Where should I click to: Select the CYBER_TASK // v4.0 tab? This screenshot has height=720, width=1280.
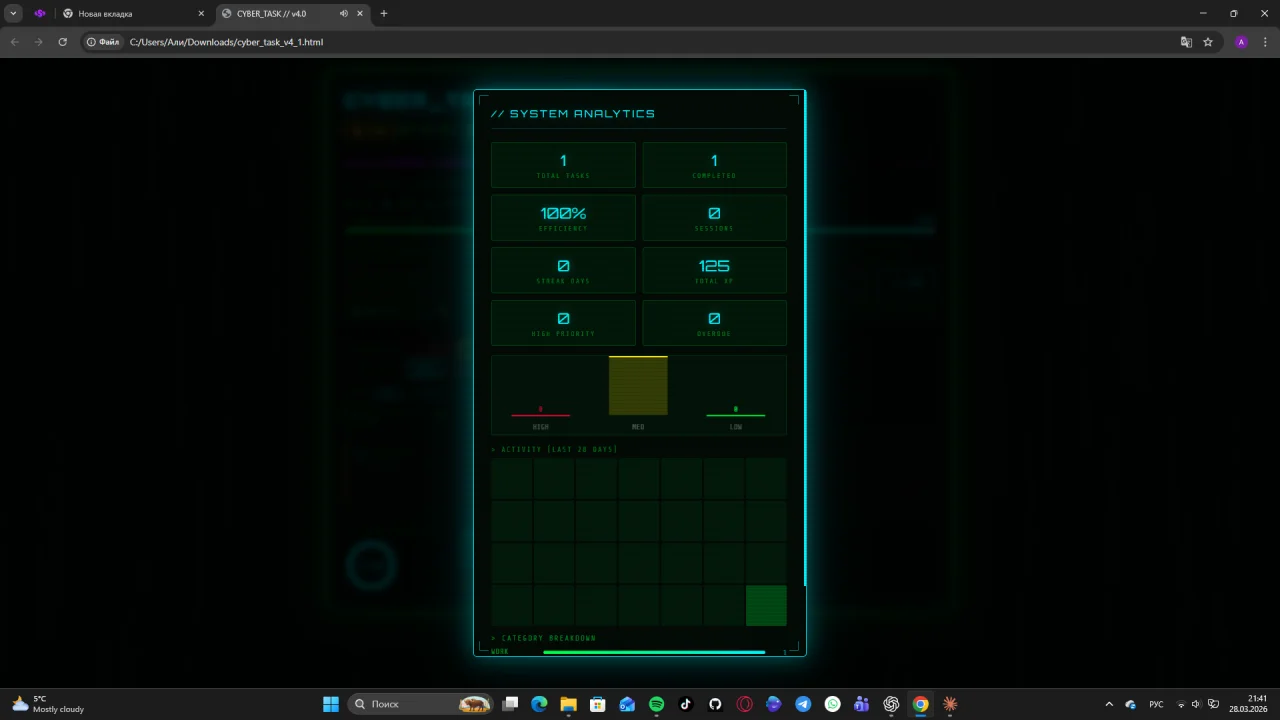point(292,14)
